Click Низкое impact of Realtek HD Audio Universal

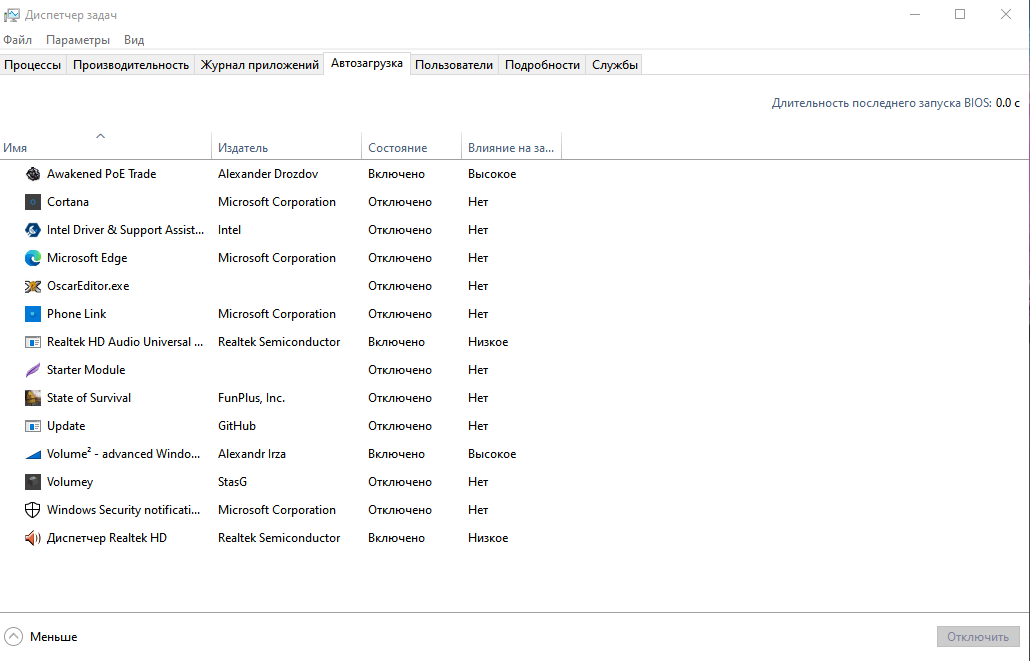[487, 342]
